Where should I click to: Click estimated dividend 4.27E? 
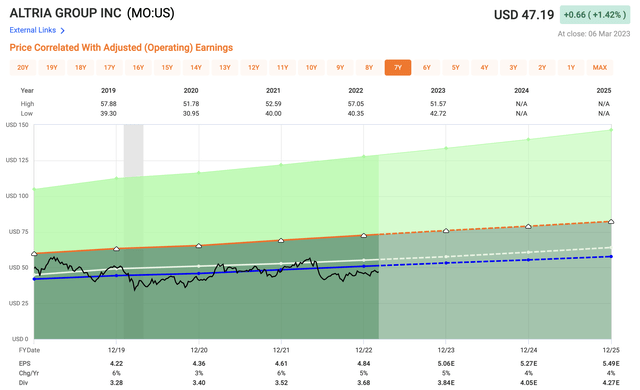[x=611, y=383]
